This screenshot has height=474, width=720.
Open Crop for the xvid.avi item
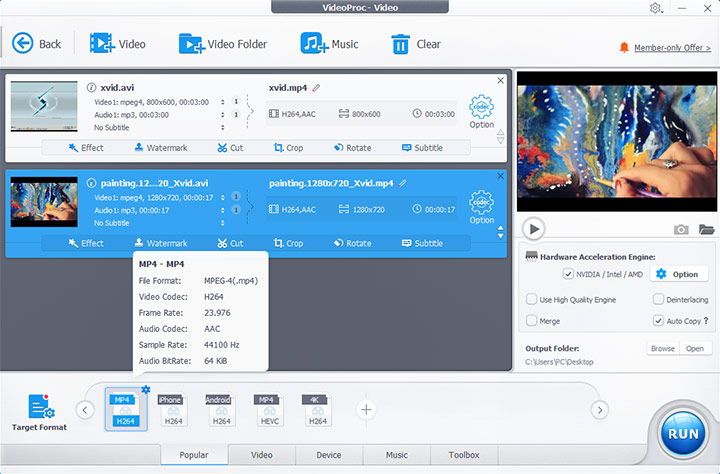click(288, 148)
